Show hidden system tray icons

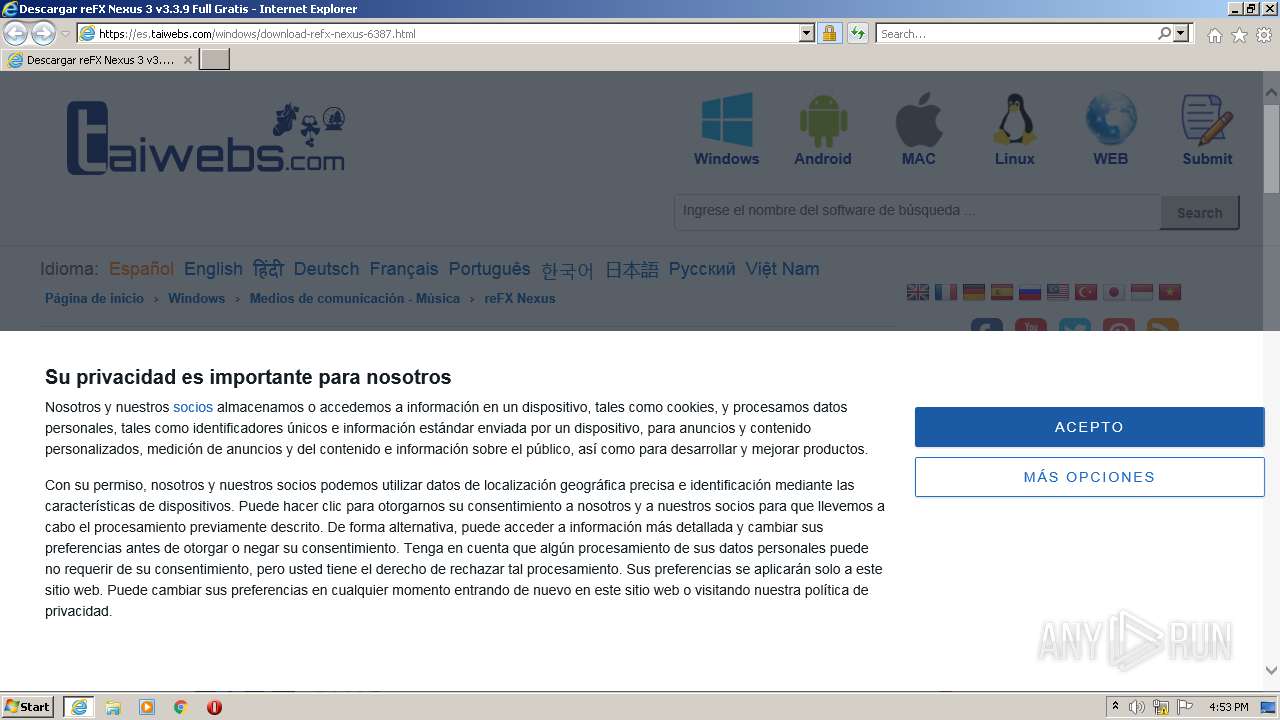[1115, 707]
